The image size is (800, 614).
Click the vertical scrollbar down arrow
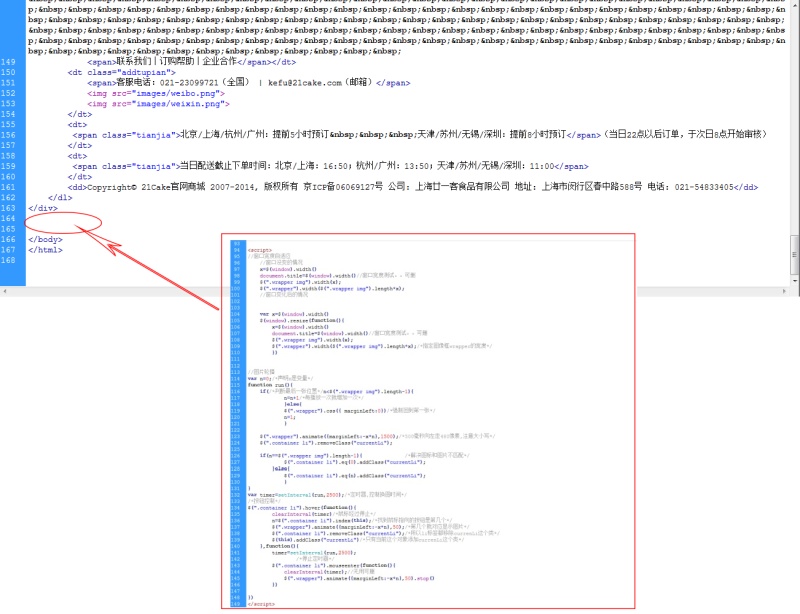pyautogui.click(x=794, y=281)
